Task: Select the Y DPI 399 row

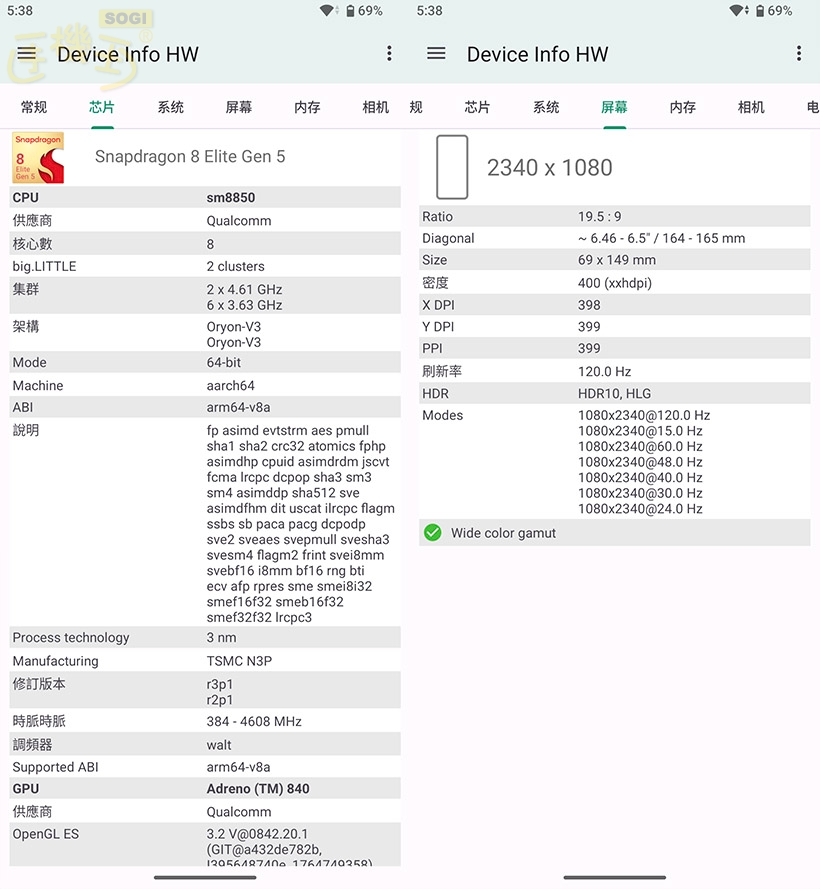Action: pyautogui.click(x=615, y=327)
